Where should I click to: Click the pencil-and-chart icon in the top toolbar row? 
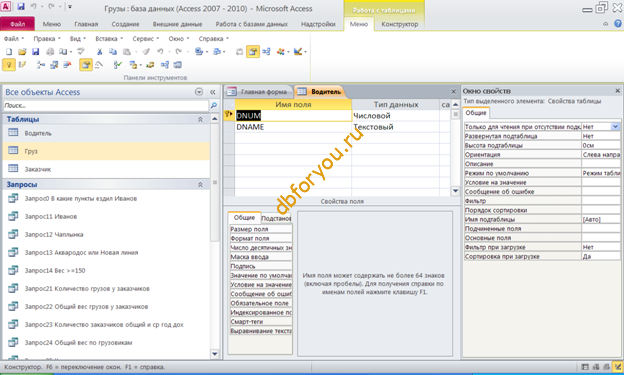click(x=298, y=52)
